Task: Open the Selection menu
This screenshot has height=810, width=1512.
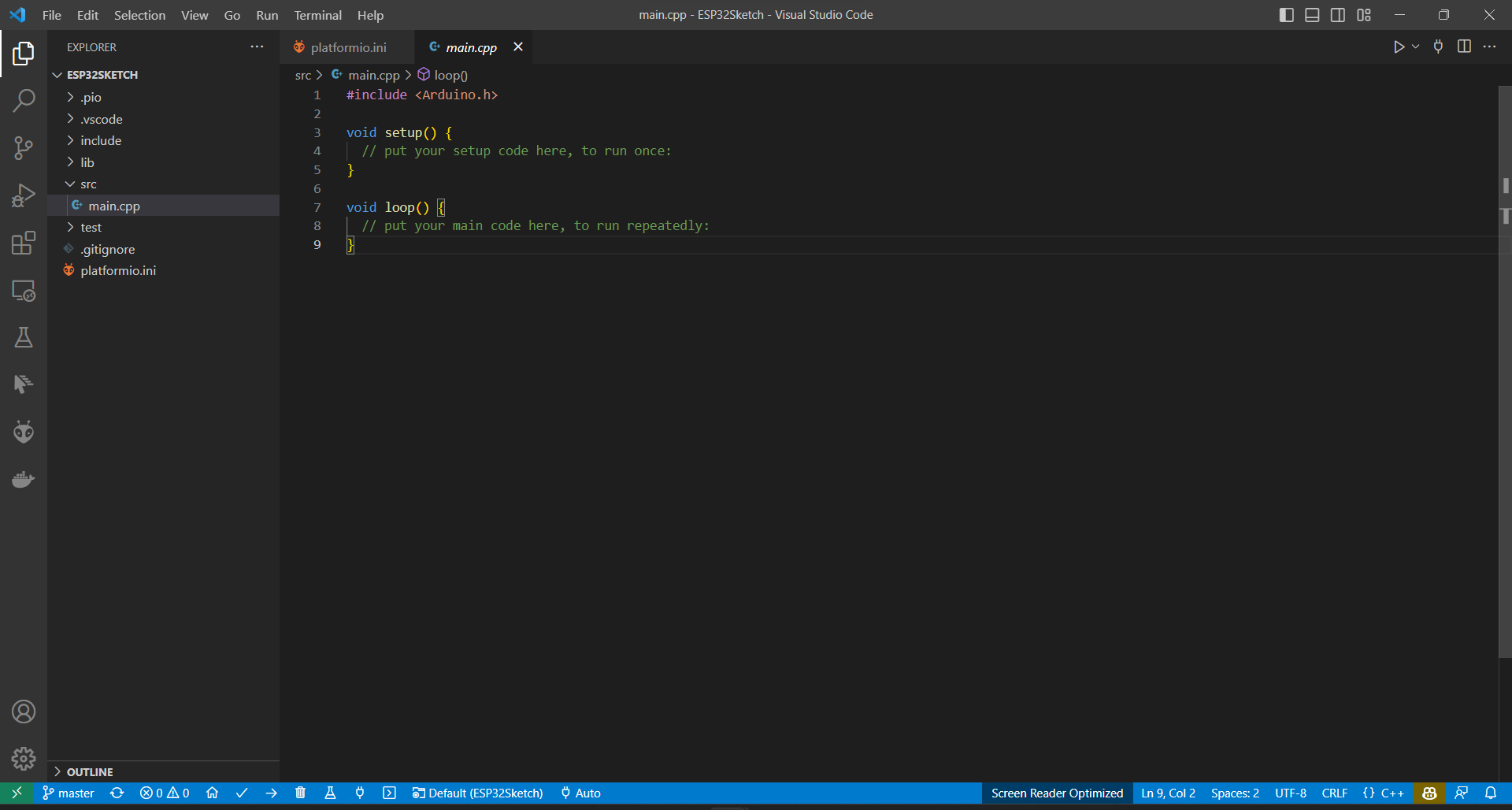Action: [139, 15]
